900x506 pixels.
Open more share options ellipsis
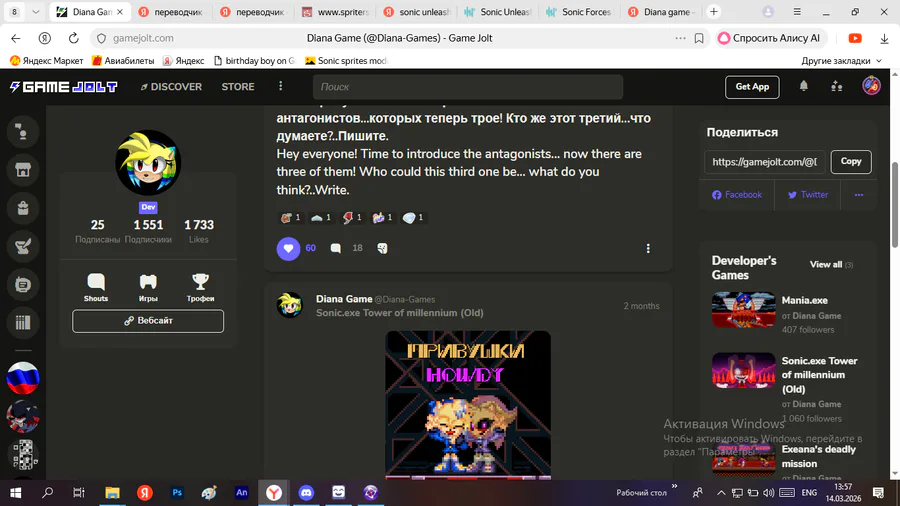[859, 195]
